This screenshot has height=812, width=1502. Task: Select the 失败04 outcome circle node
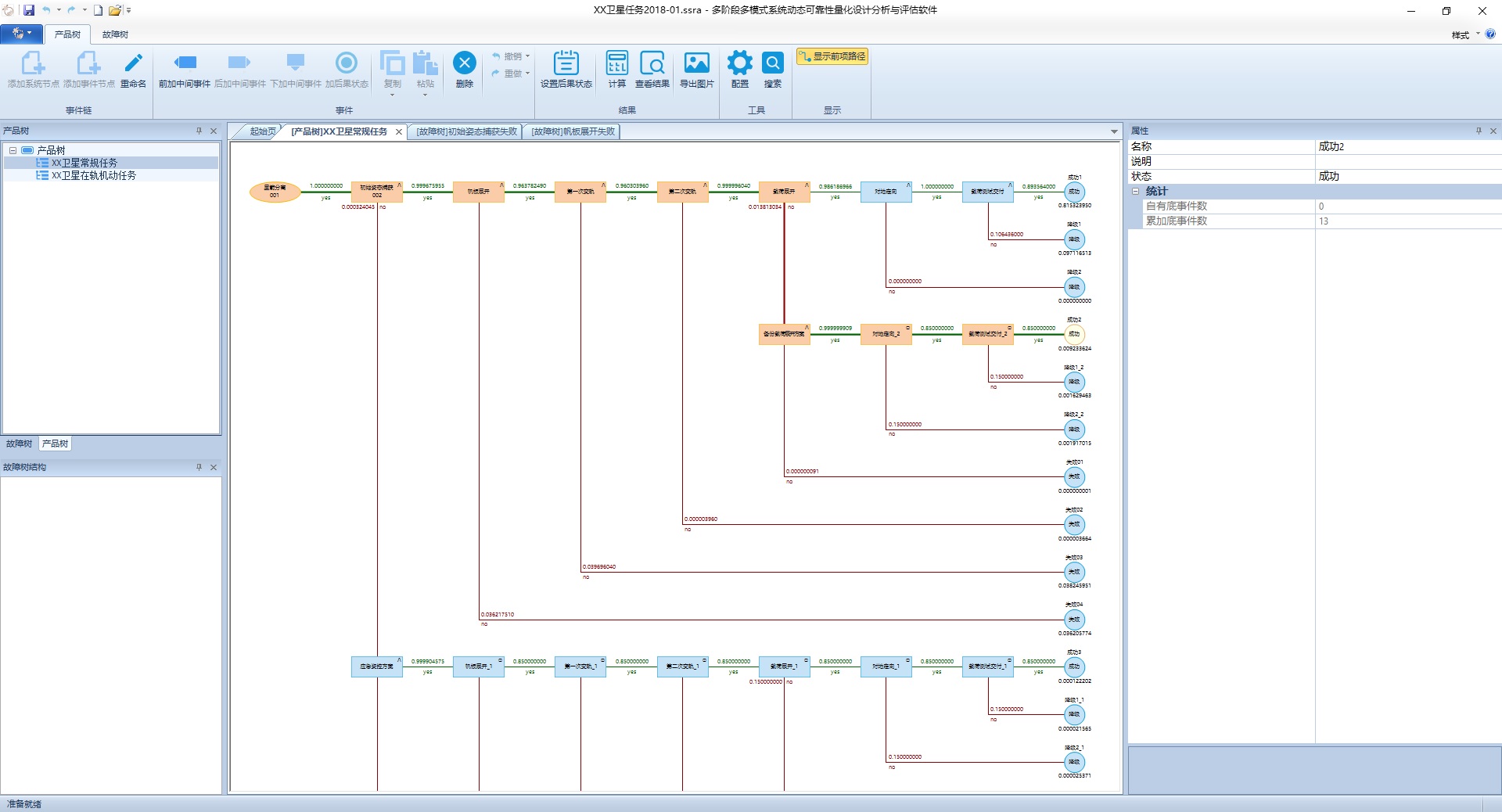pos(1074,620)
